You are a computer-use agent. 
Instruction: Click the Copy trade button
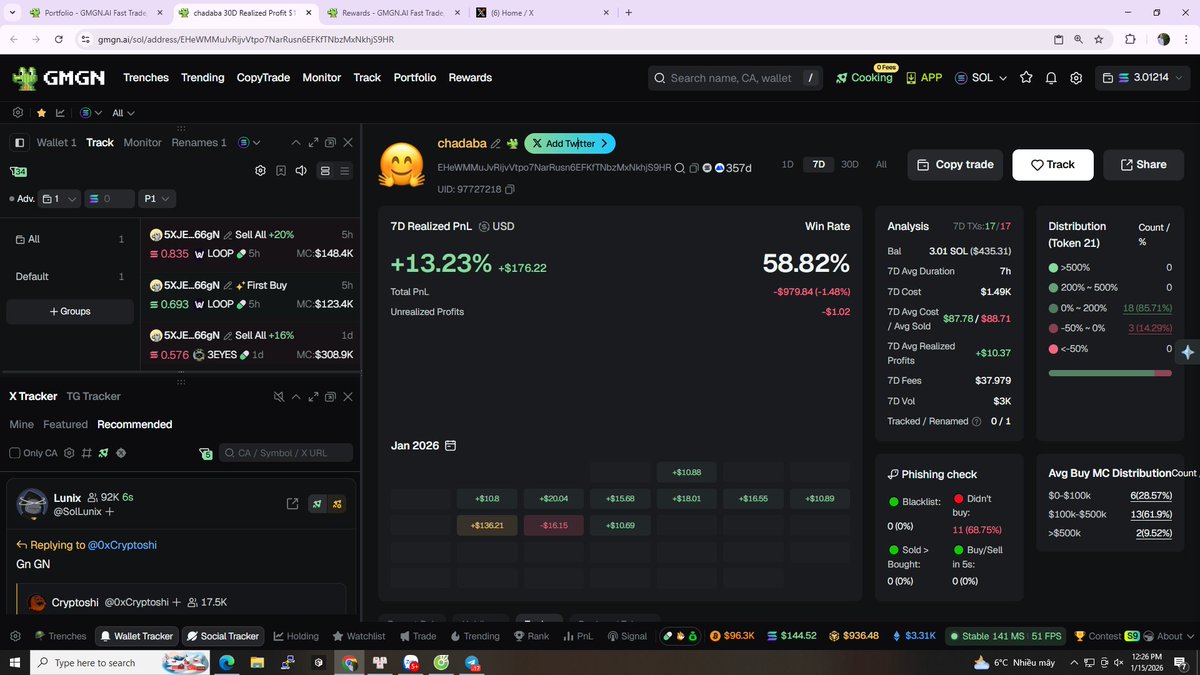(955, 165)
